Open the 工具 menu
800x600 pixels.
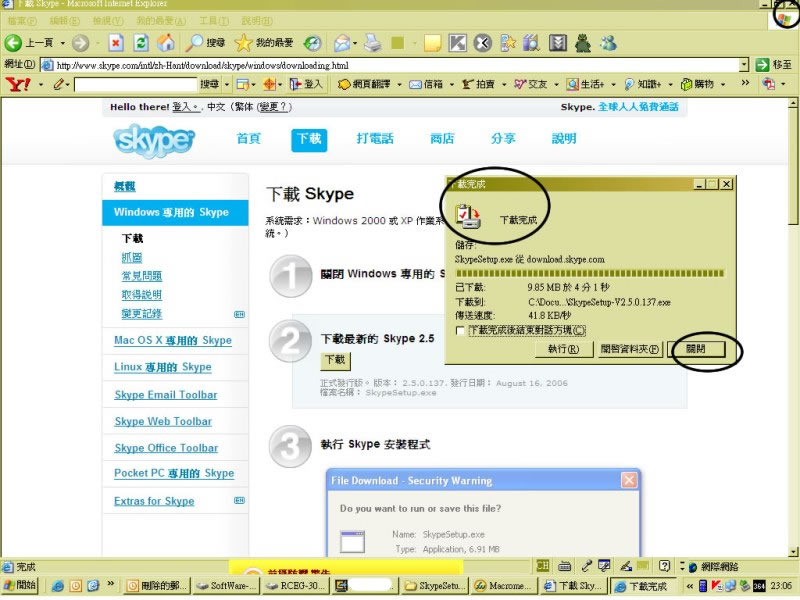(214, 21)
